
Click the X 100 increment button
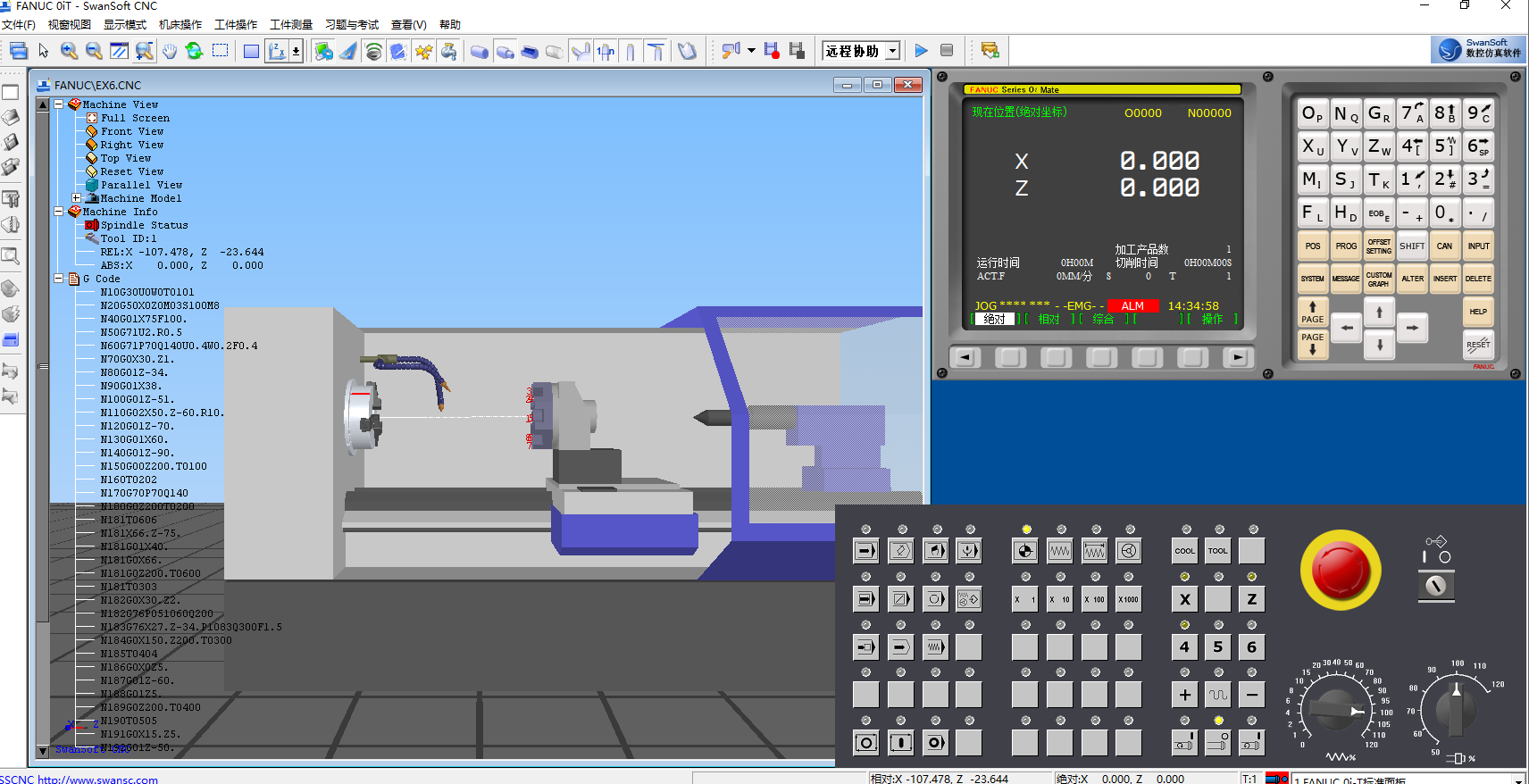[1094, 599]
